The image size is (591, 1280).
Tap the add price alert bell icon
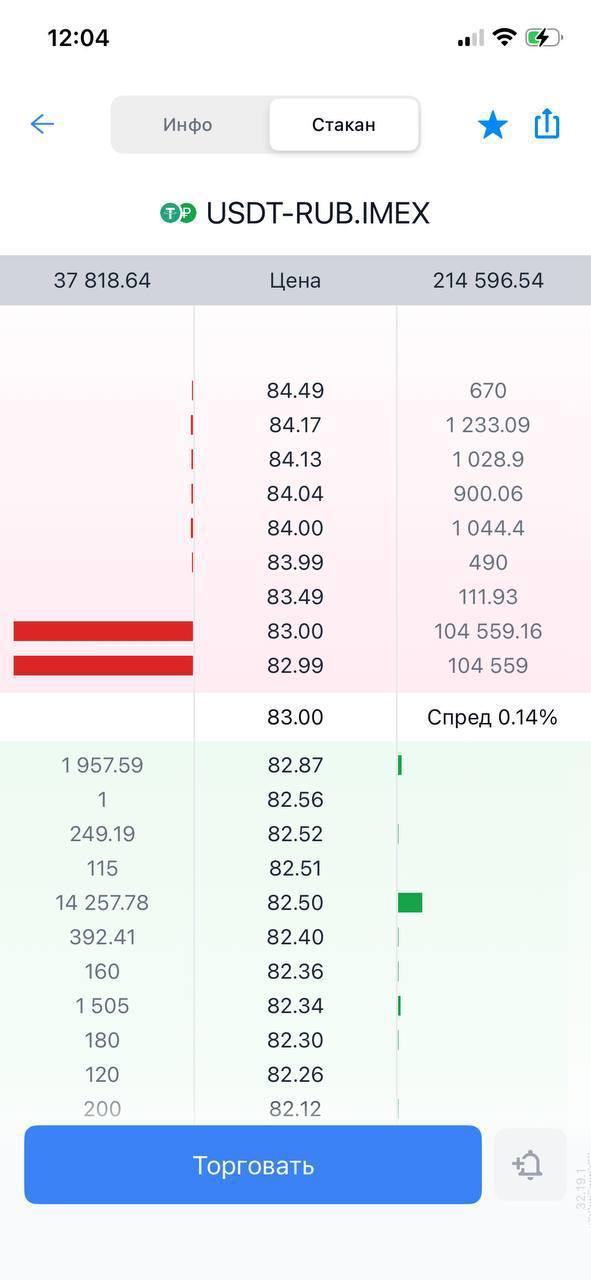point(529,1165)
